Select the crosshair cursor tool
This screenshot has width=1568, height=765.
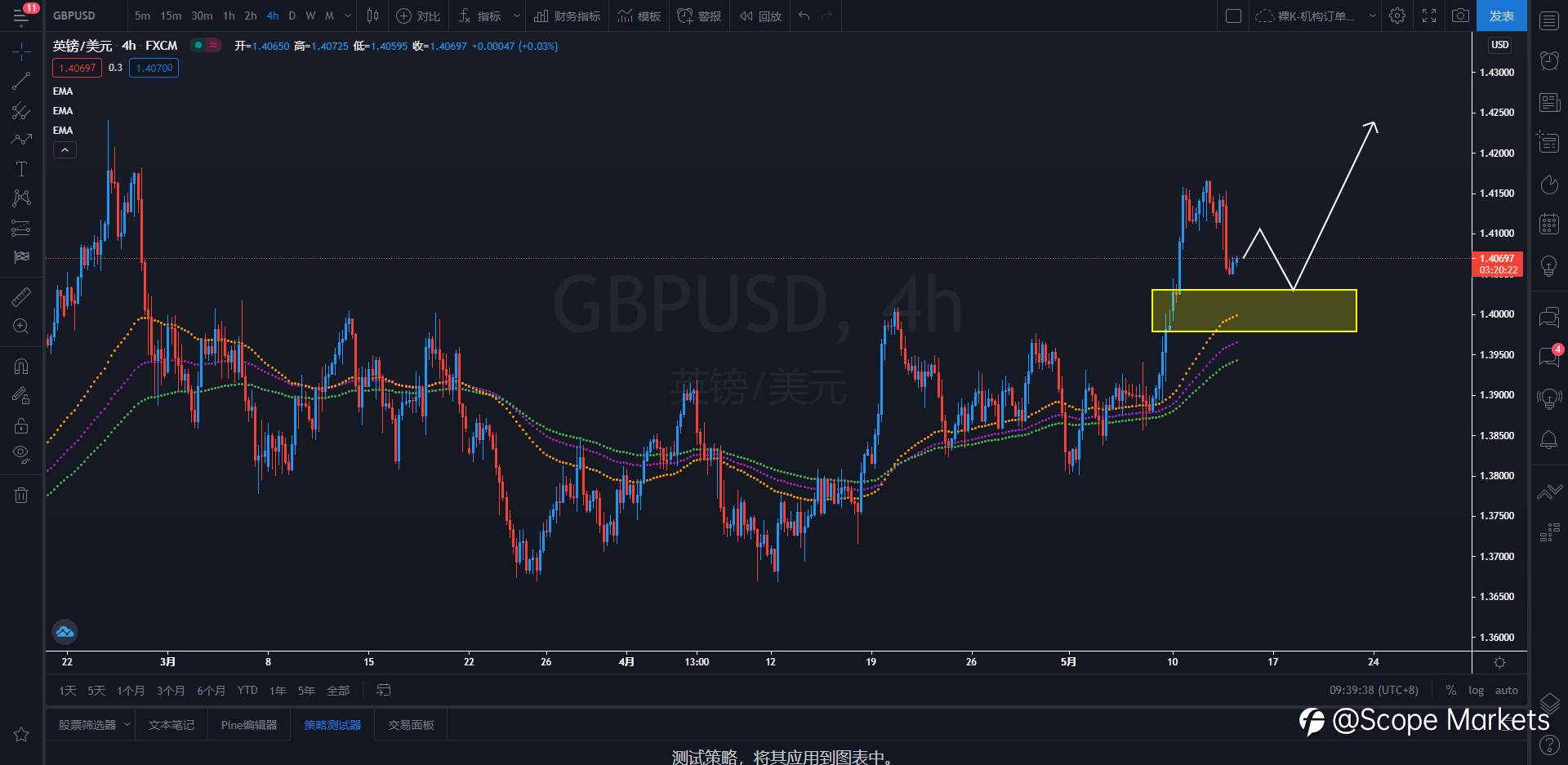tap(21, 51)
